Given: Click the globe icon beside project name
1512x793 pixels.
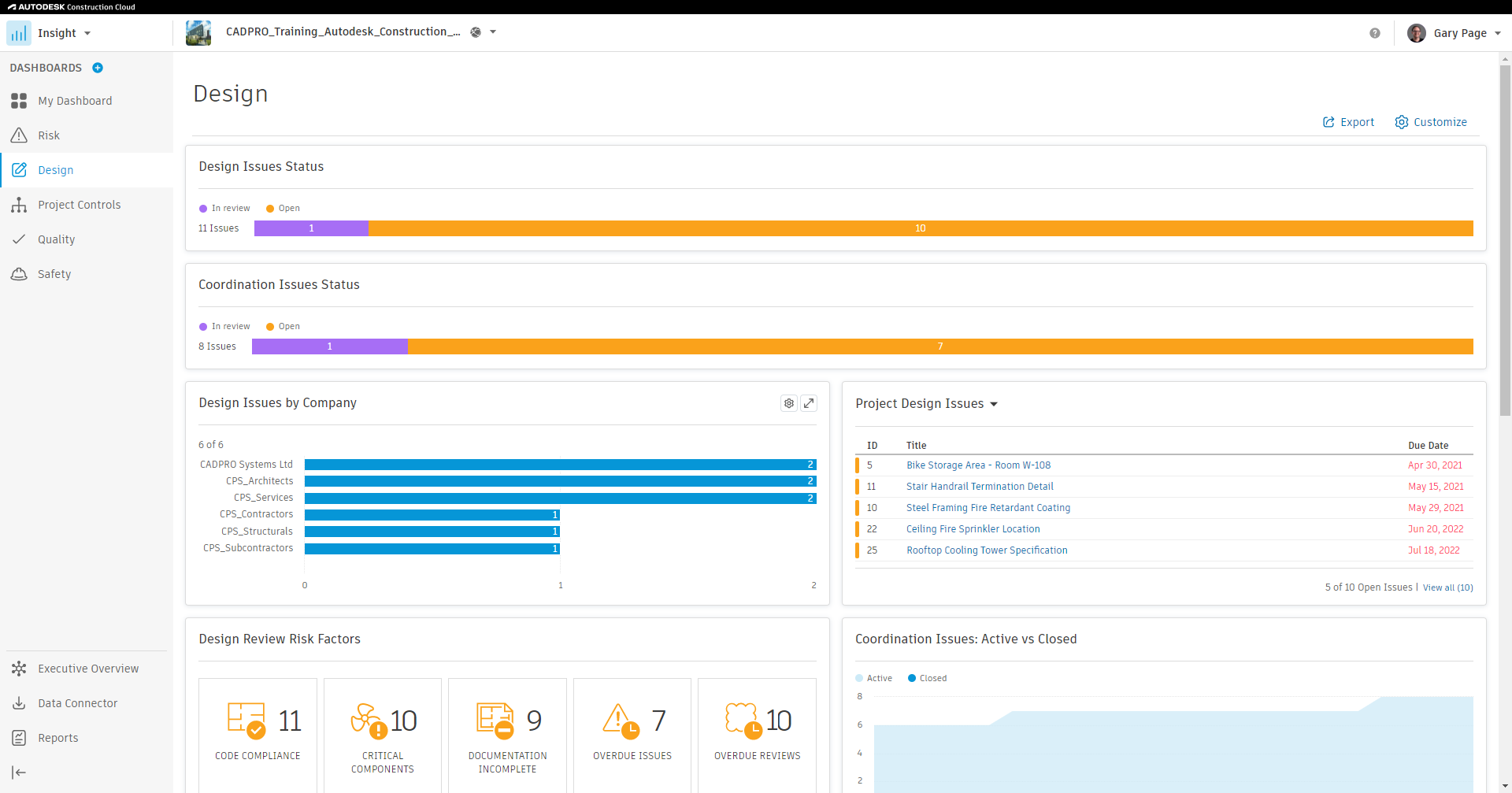Looking at the screenshot, I should click(x=476, y=32).
